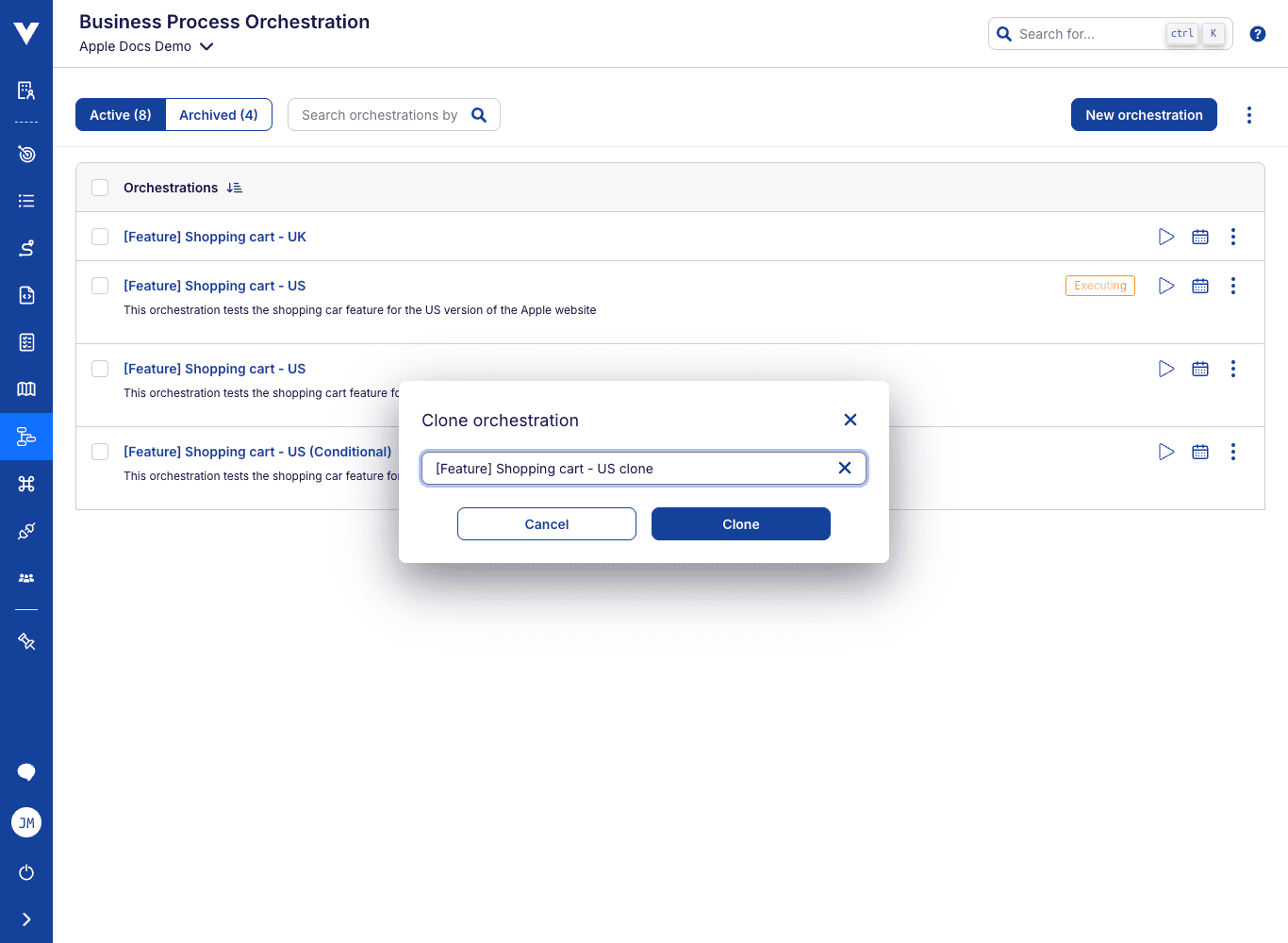Select the Active orchestrations tab
The width and height of the screenshot is (1288, 943).
coord(120,114)
